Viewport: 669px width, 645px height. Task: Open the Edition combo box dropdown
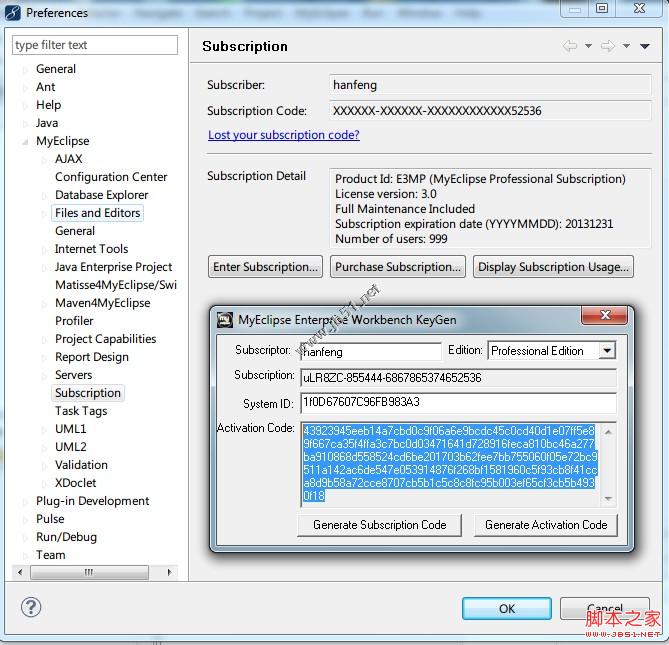point(607,351)
